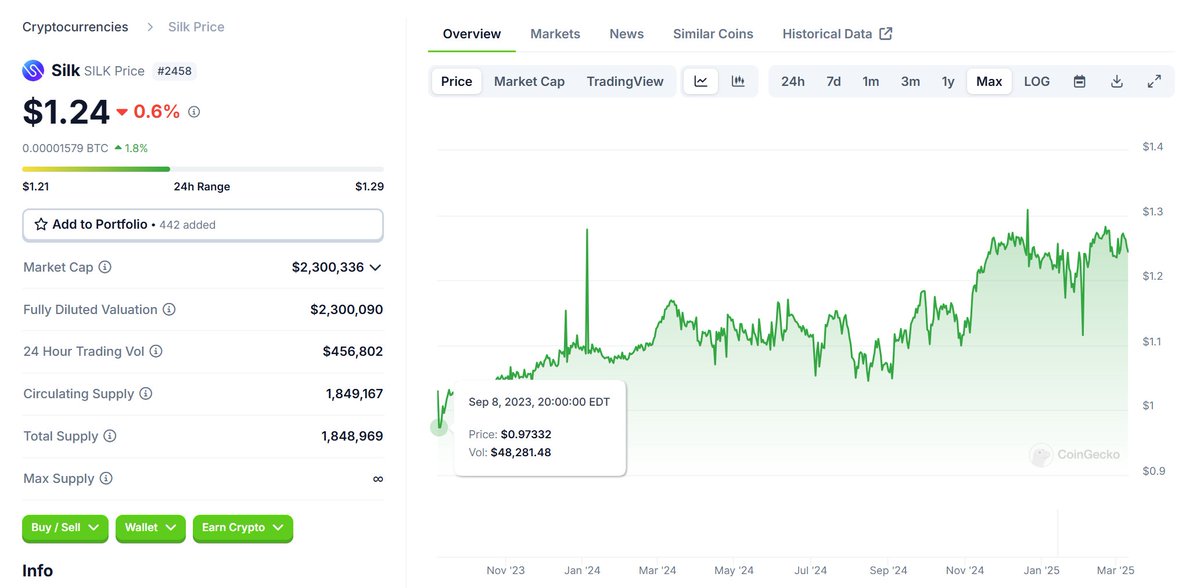The width and height of the screenshot is (1200, 588).
Task: Open the News tab
Action: click(x=627, y=34)
